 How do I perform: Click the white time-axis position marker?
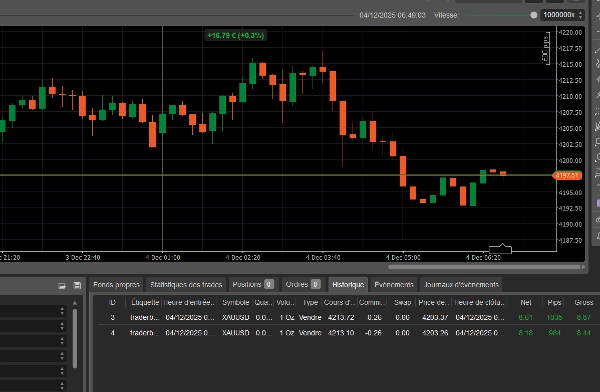click(x=501, y=249)
